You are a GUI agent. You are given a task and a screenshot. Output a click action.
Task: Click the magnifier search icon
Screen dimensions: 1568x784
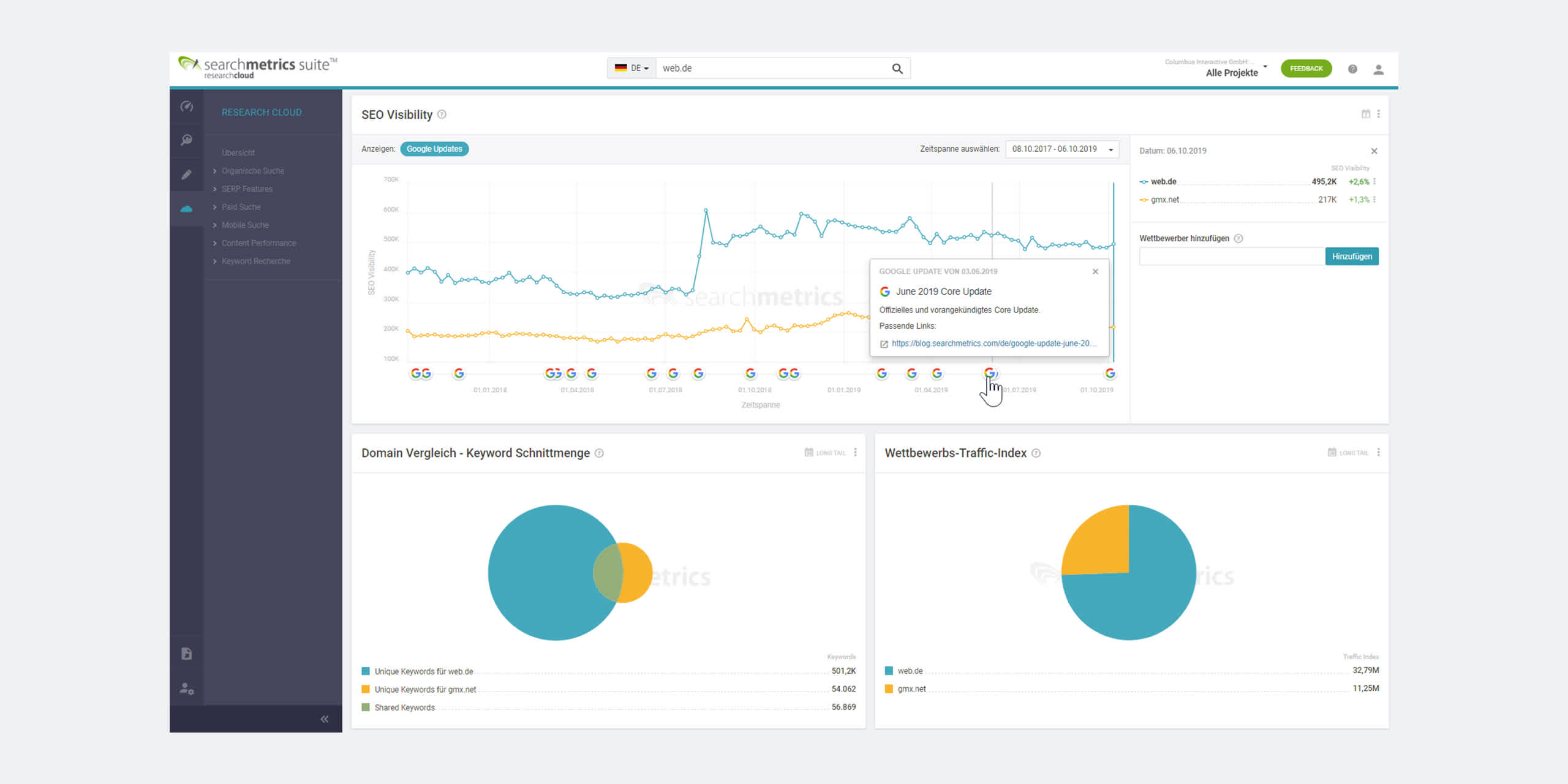tap(897, 69)
